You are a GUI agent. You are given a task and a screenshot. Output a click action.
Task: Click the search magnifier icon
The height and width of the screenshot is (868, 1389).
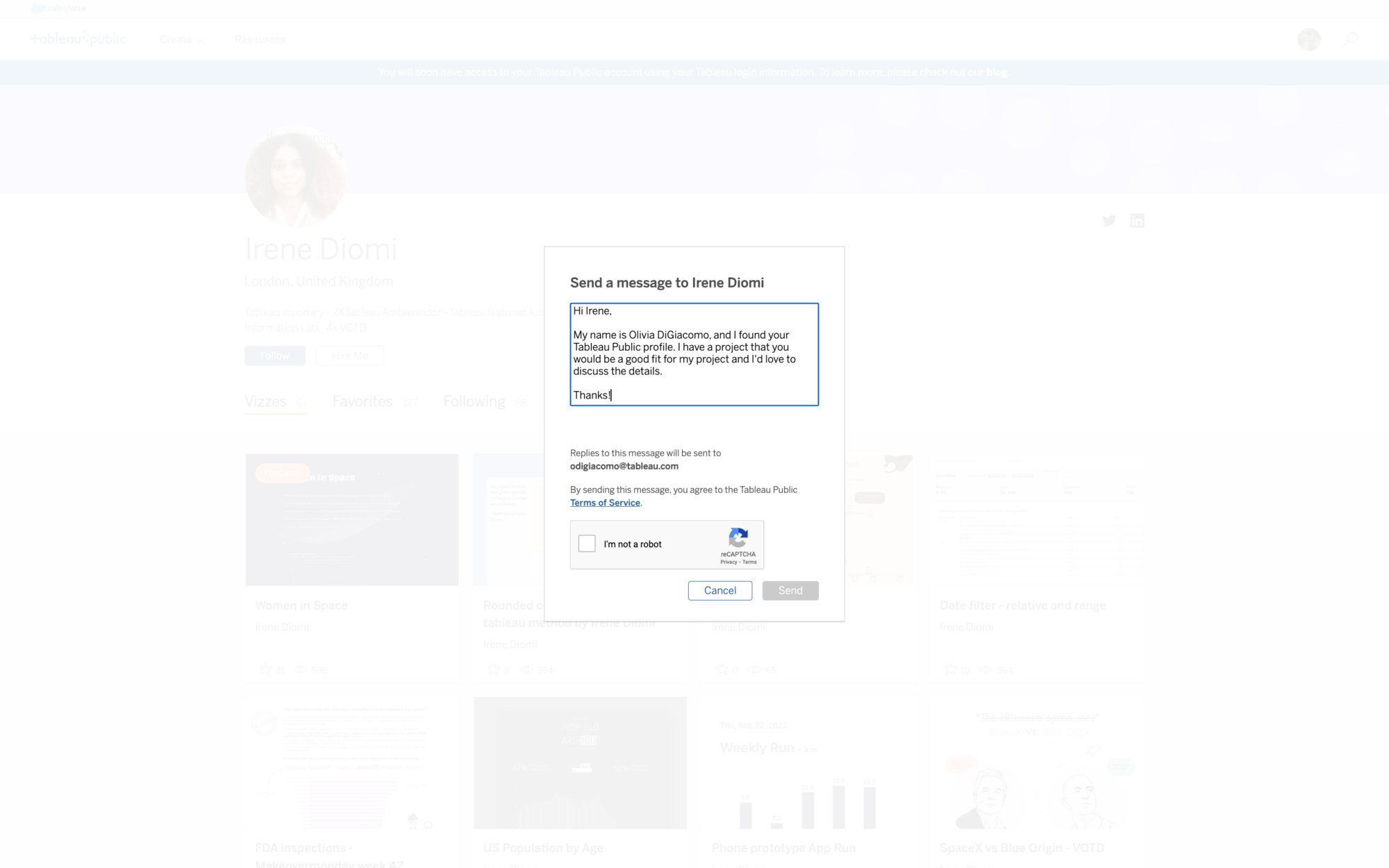pyautogui.click(x=1350, y=40)
